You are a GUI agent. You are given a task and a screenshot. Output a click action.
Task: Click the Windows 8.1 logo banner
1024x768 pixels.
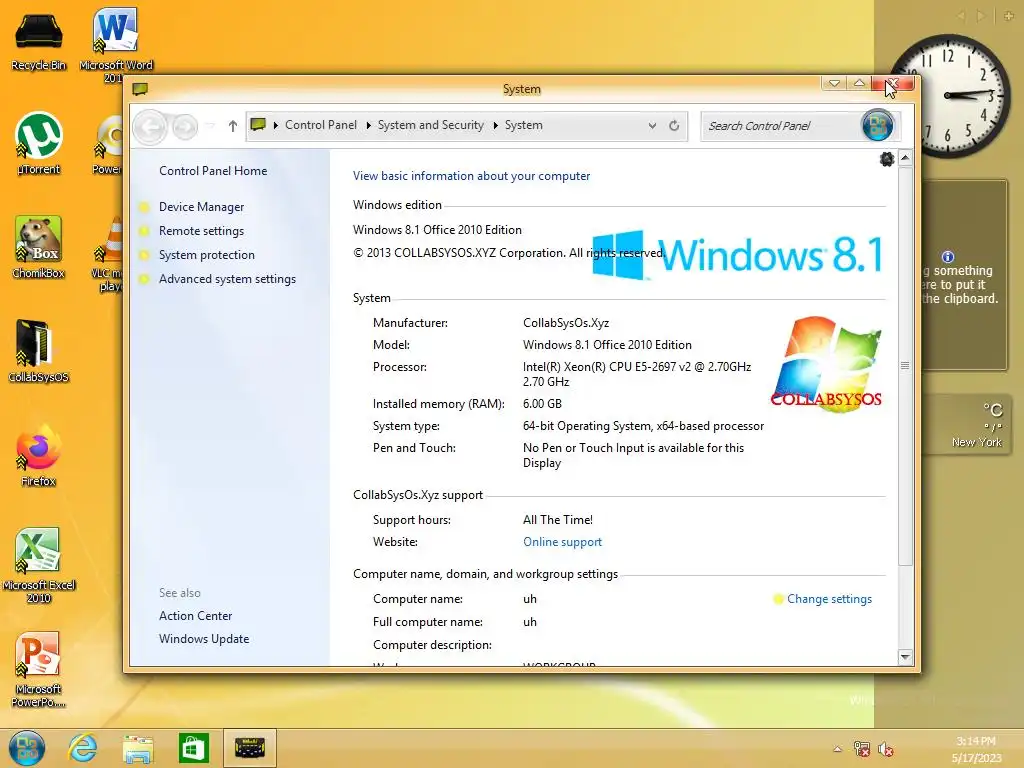(737, 255)
